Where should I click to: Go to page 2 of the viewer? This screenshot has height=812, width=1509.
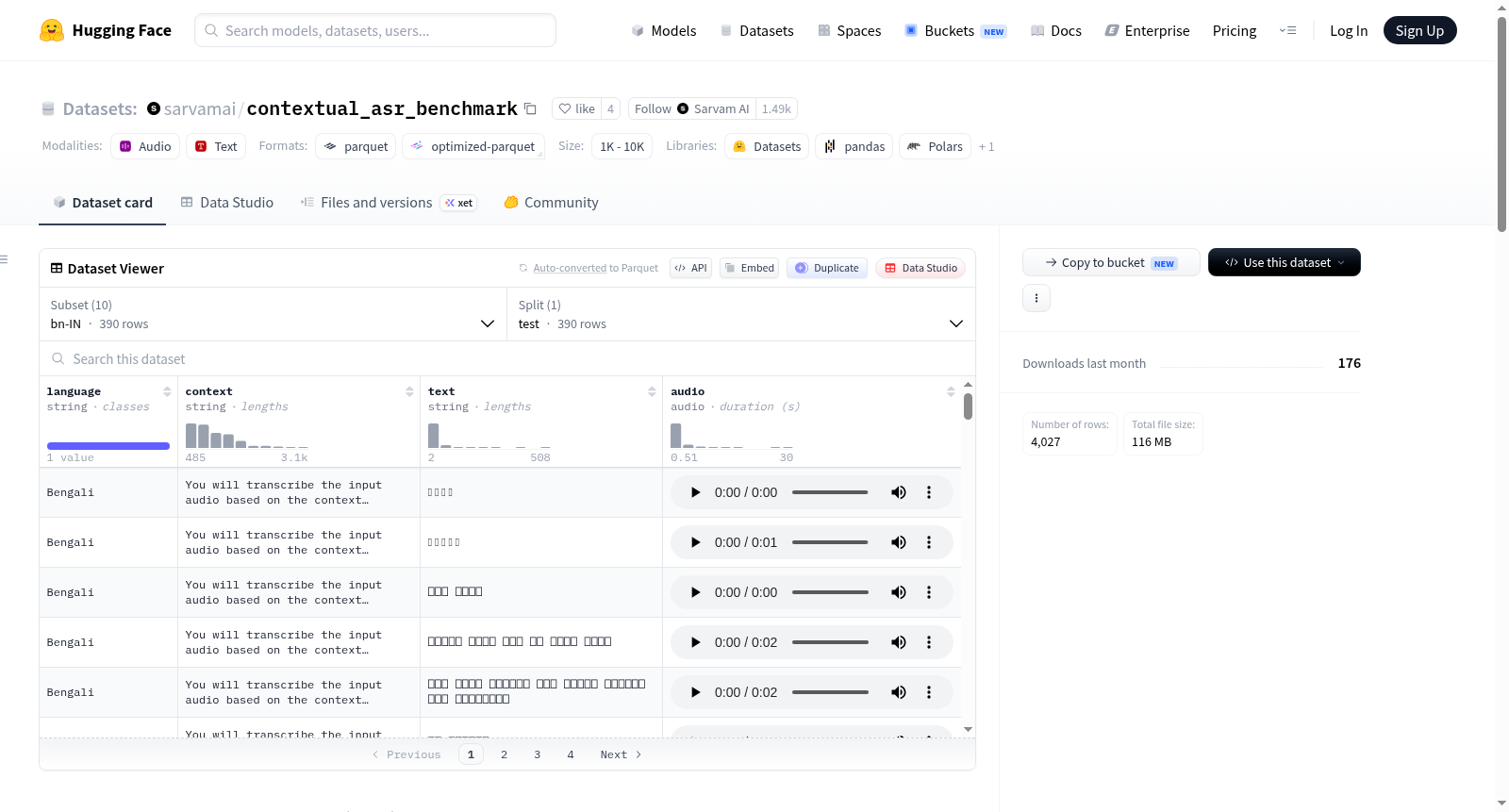point(505,754)
